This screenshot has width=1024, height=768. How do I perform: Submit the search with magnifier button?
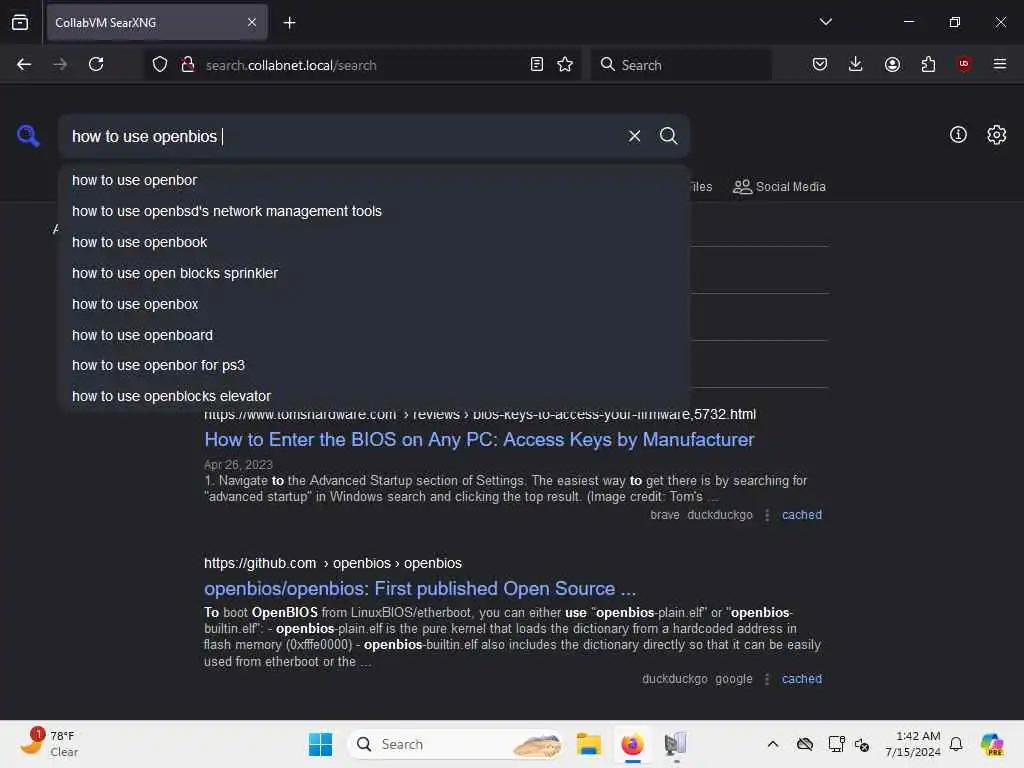coord(668,136)
